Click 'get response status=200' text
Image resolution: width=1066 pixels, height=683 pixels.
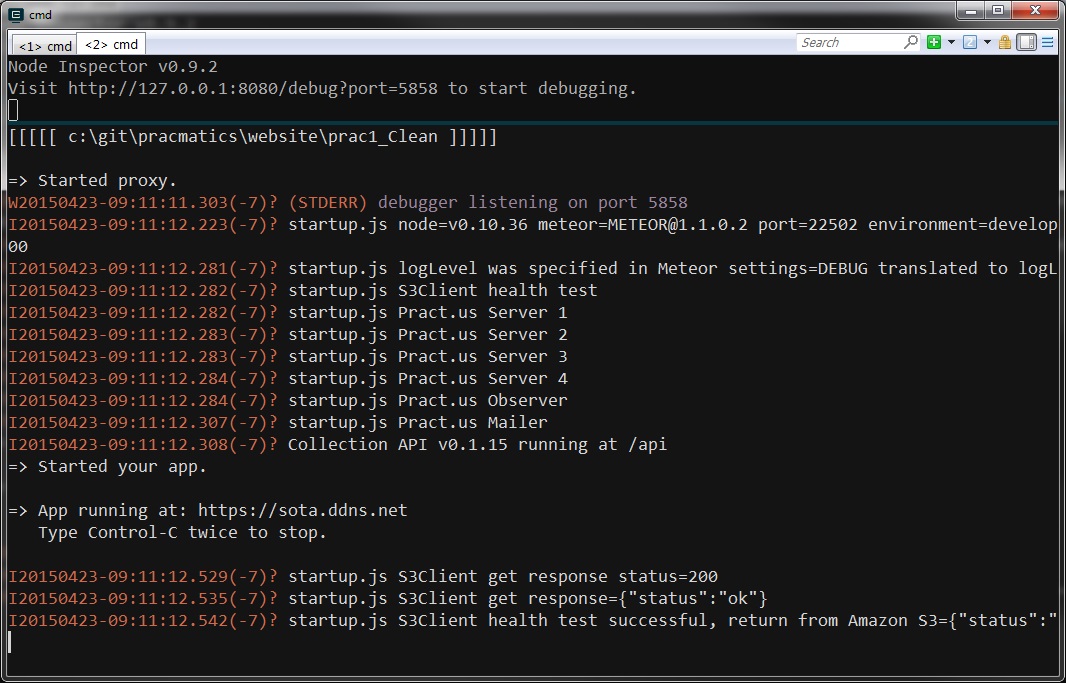[x=602, y=576]
